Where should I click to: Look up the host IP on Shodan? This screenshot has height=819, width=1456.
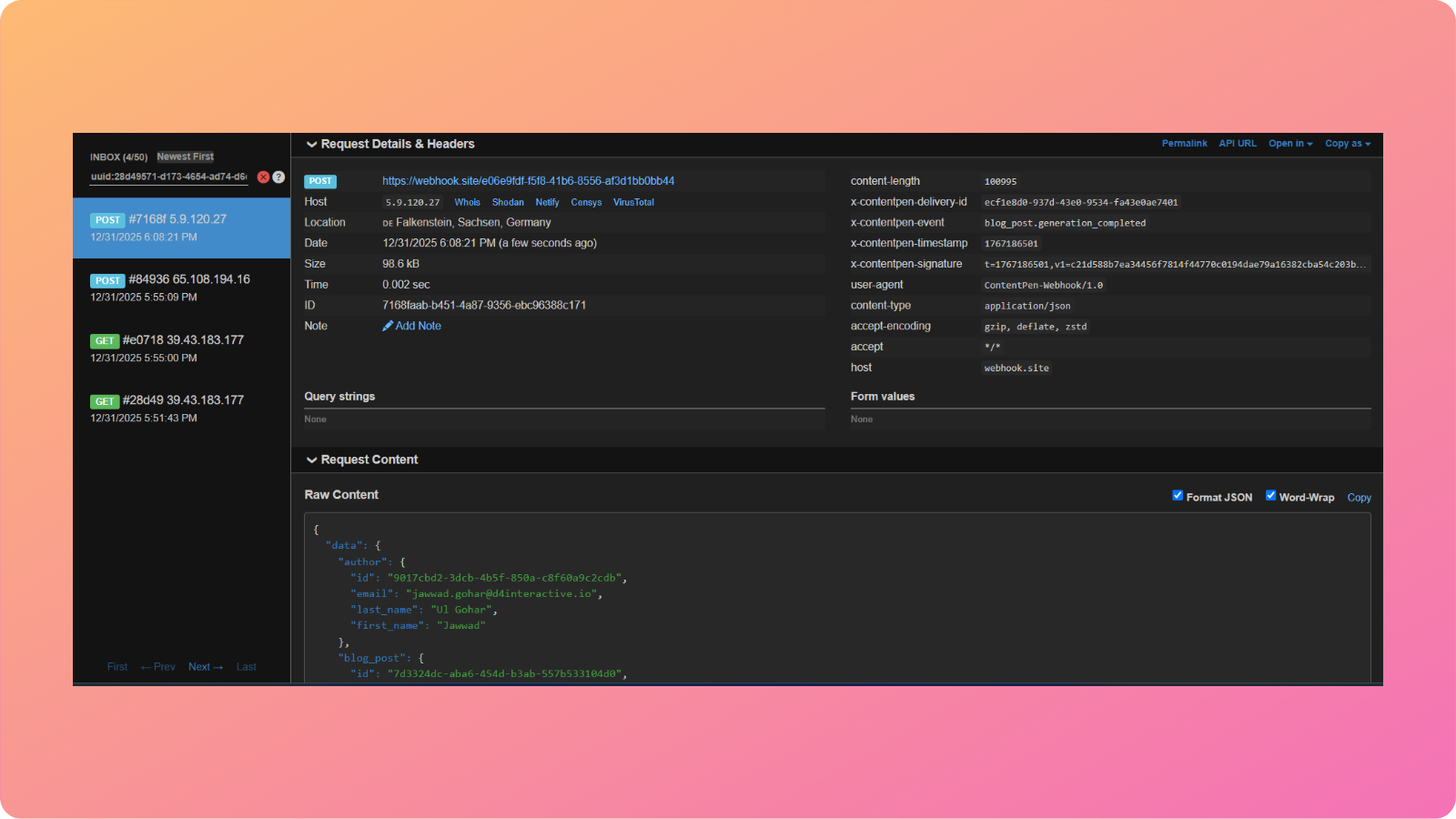(x=508, y=202)
